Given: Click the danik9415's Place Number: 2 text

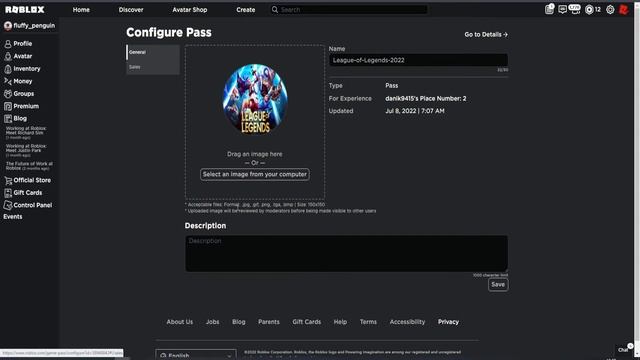Looking at the screenshot, I should point(426,99).
